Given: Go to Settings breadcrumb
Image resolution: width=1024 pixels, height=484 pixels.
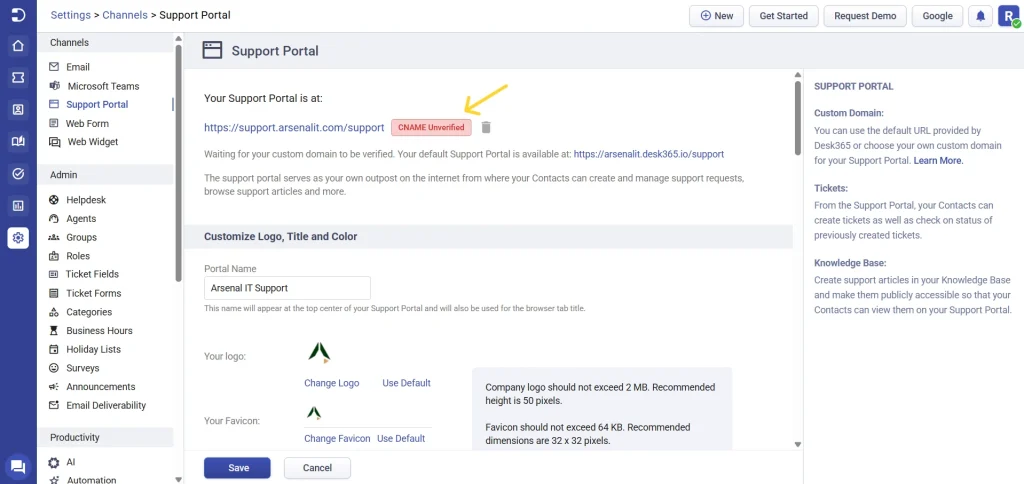Looking at the screenshot, I should tap(71, 15).
